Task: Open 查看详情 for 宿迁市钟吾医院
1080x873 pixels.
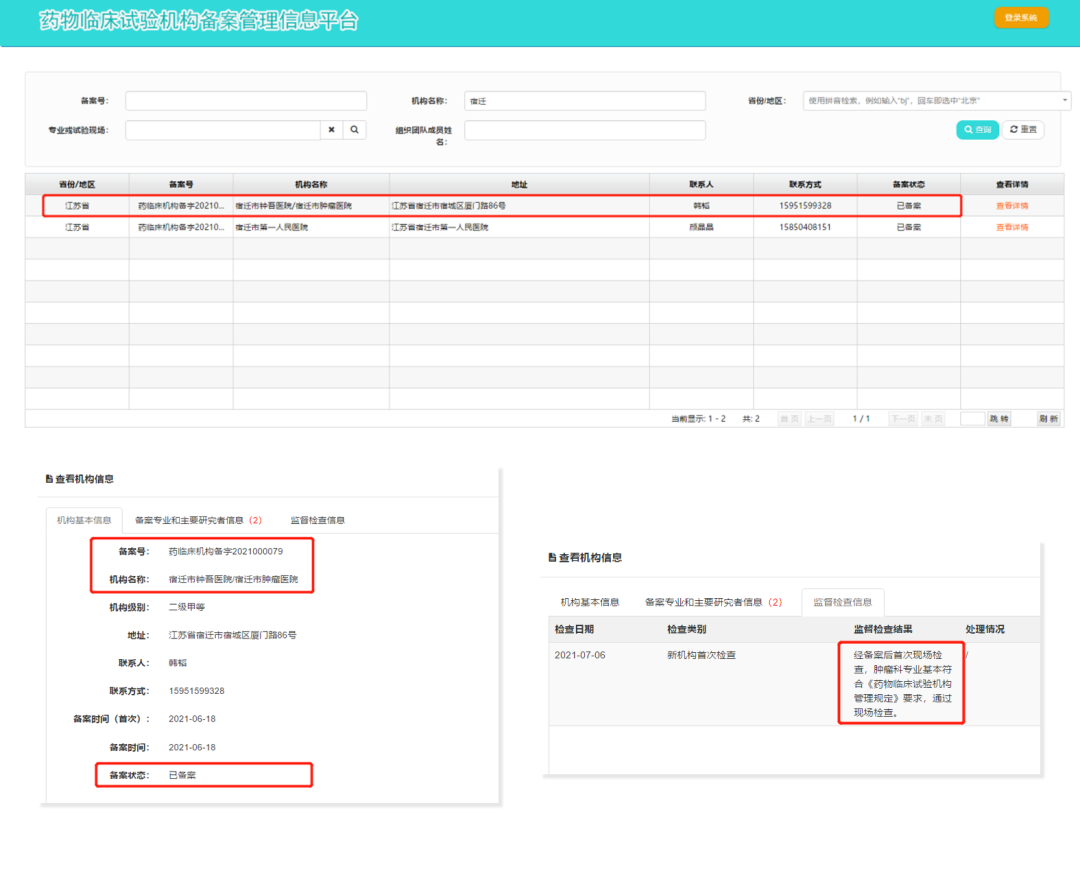Action: click(1011, 206)
